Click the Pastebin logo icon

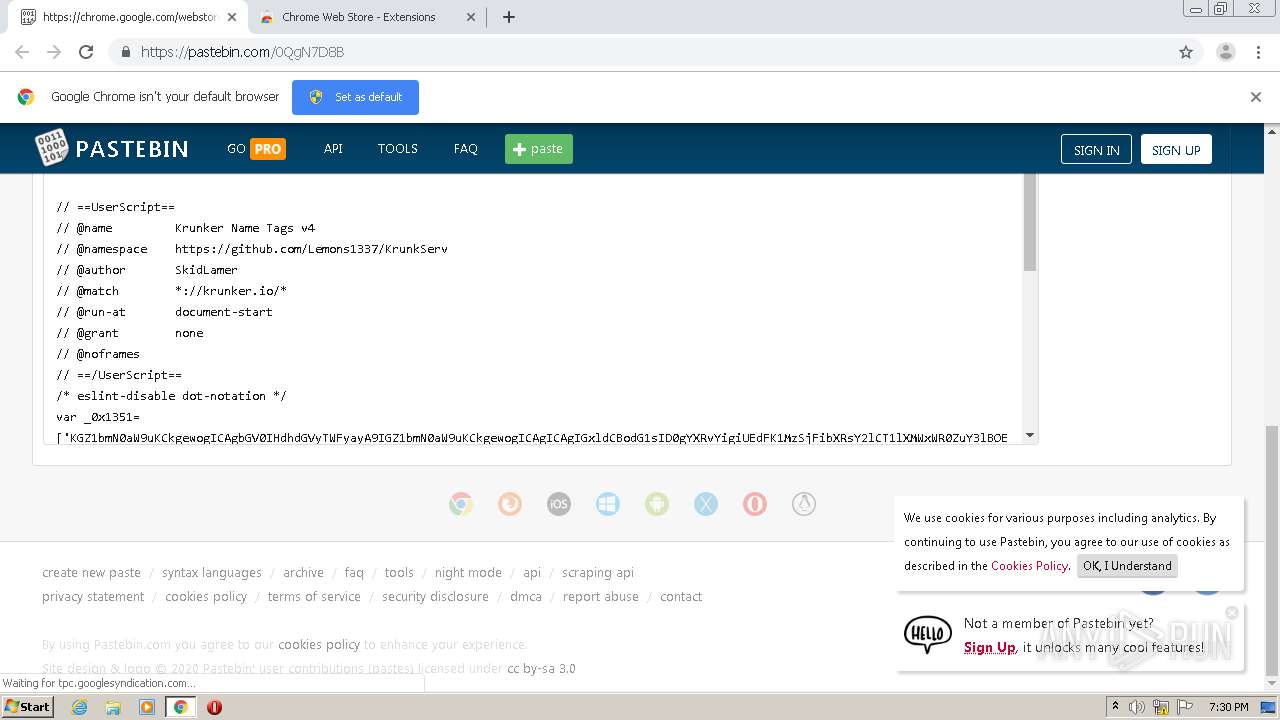51,148
